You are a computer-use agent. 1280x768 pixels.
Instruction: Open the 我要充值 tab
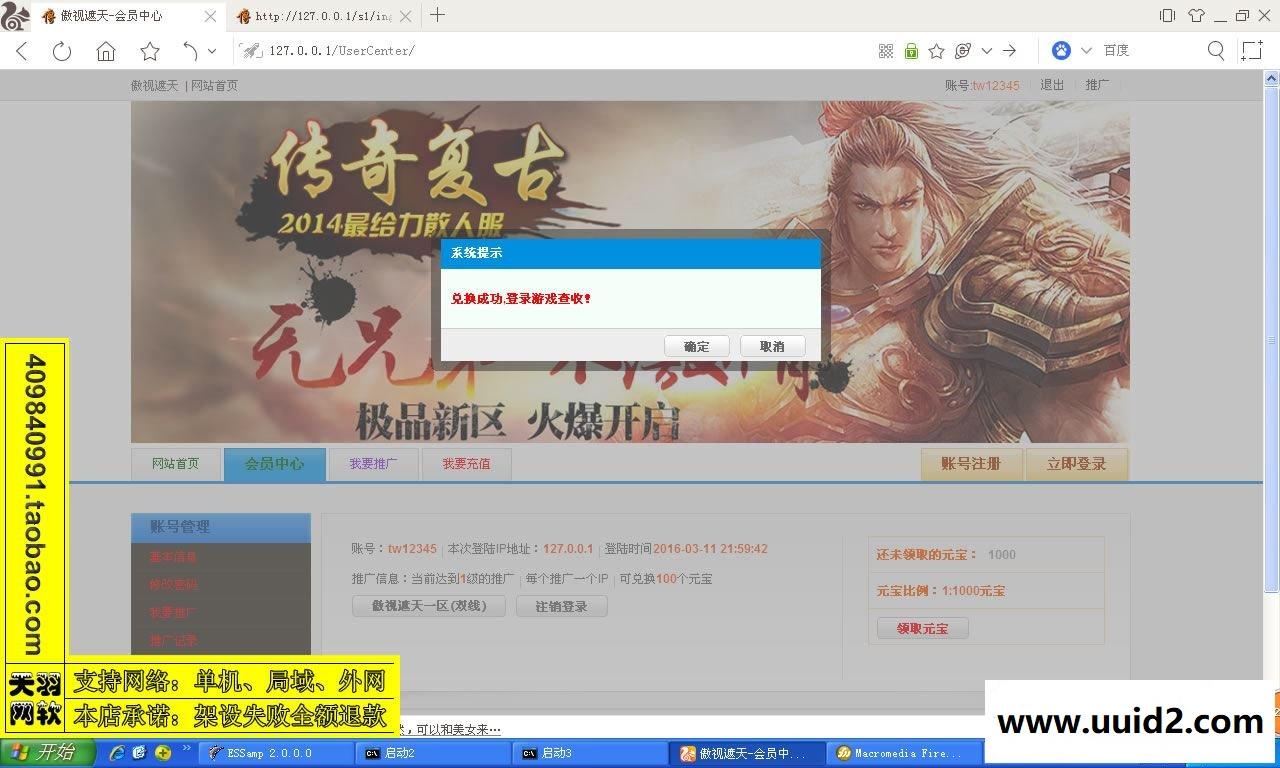[466, 463]
